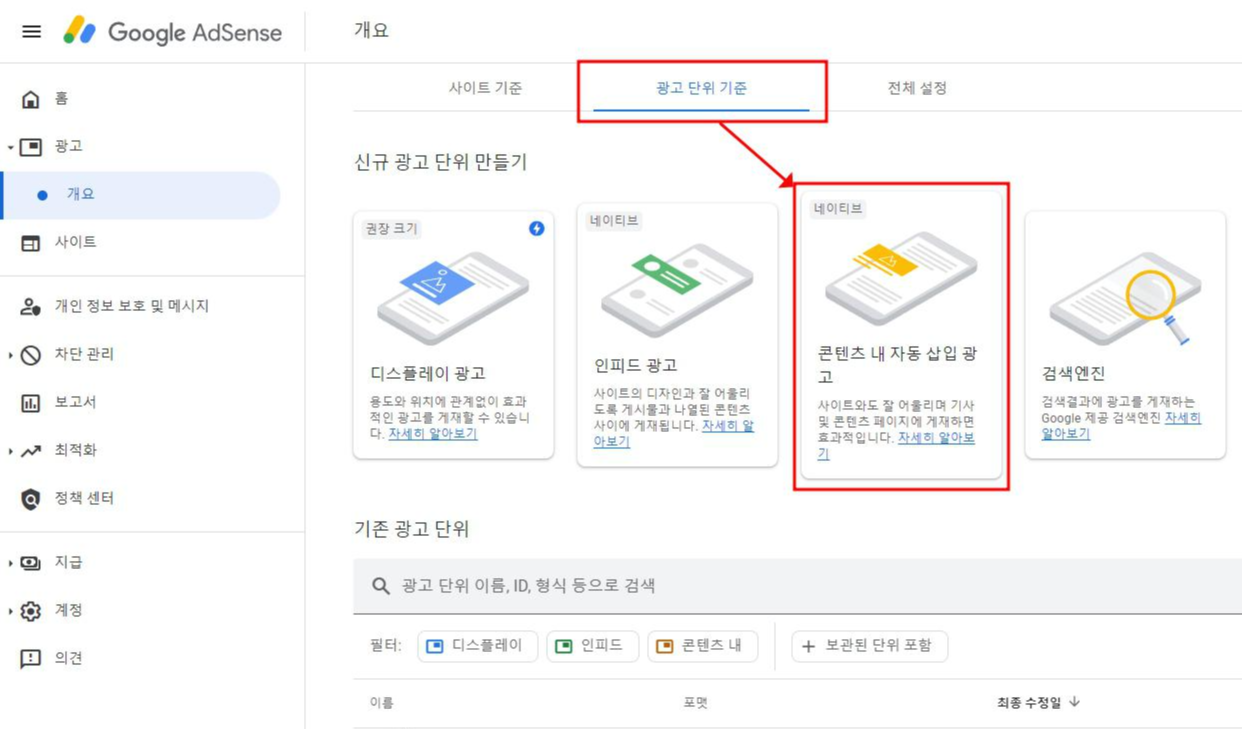Screen dimensions: 1242x729
Task: Open the navigation hamburger menu
Action: pos(30,31)
